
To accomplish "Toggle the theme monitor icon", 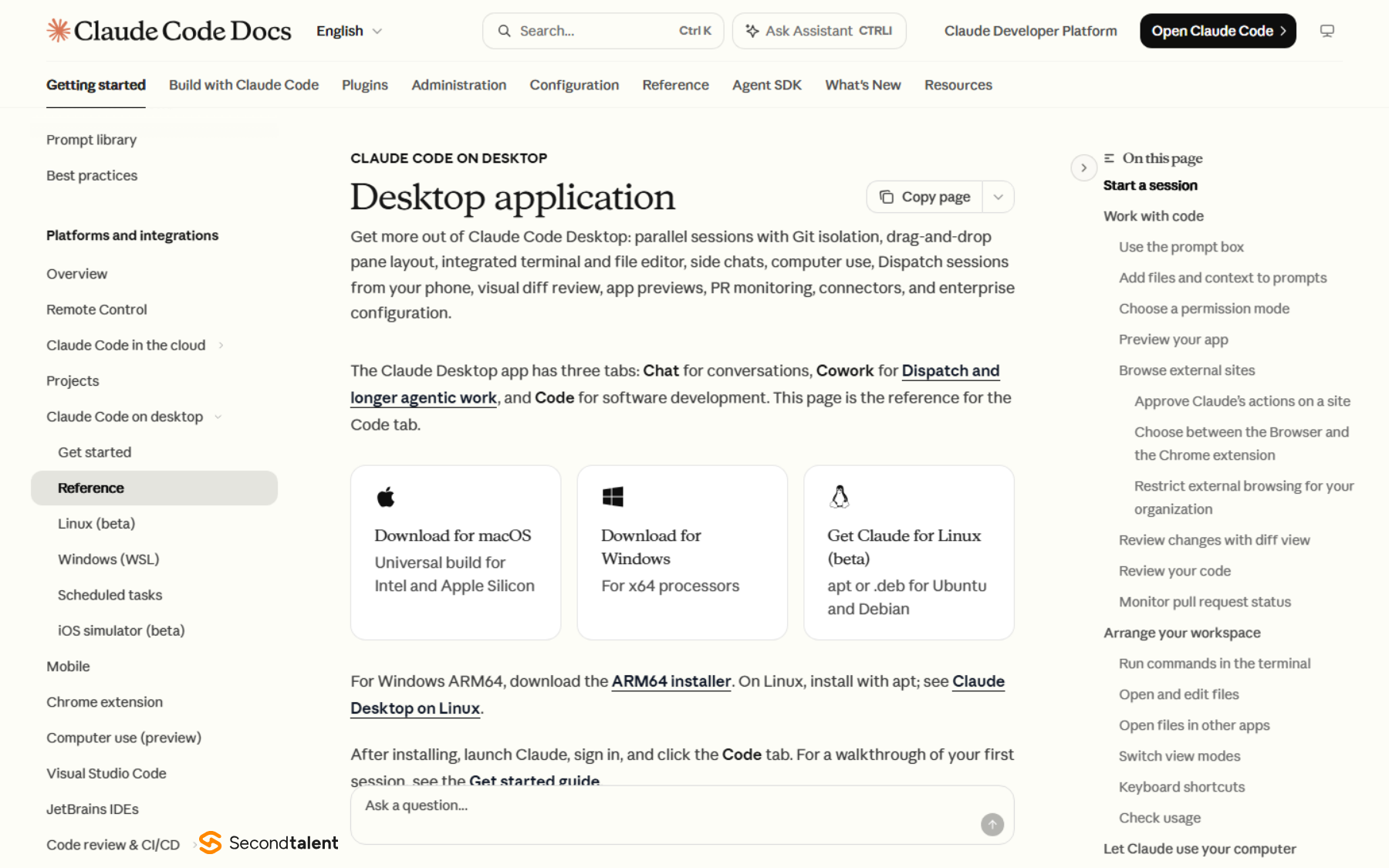I will click(1326, 31).
